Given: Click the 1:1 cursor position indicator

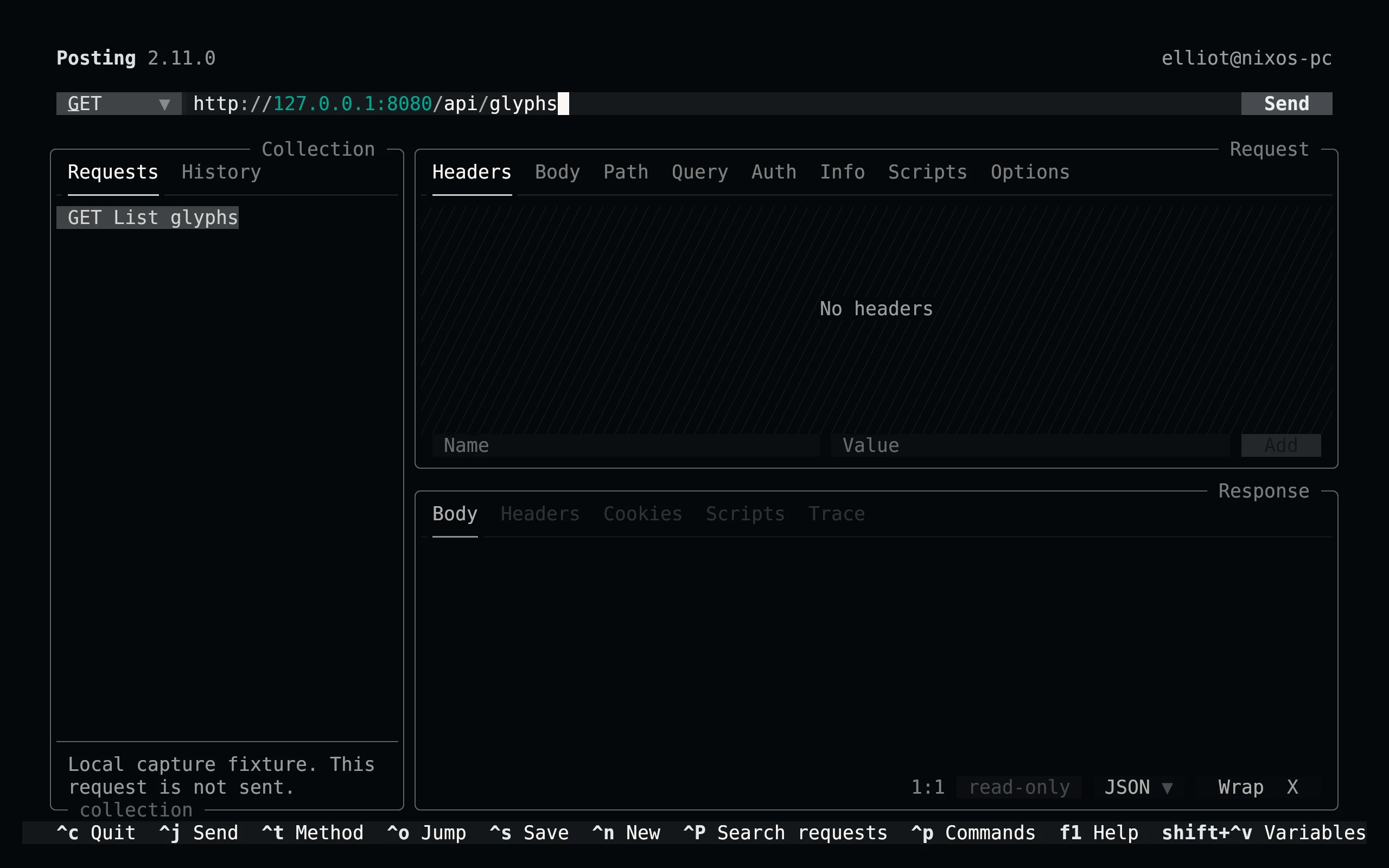Looking at the screenshot, I should pos(927,787).
